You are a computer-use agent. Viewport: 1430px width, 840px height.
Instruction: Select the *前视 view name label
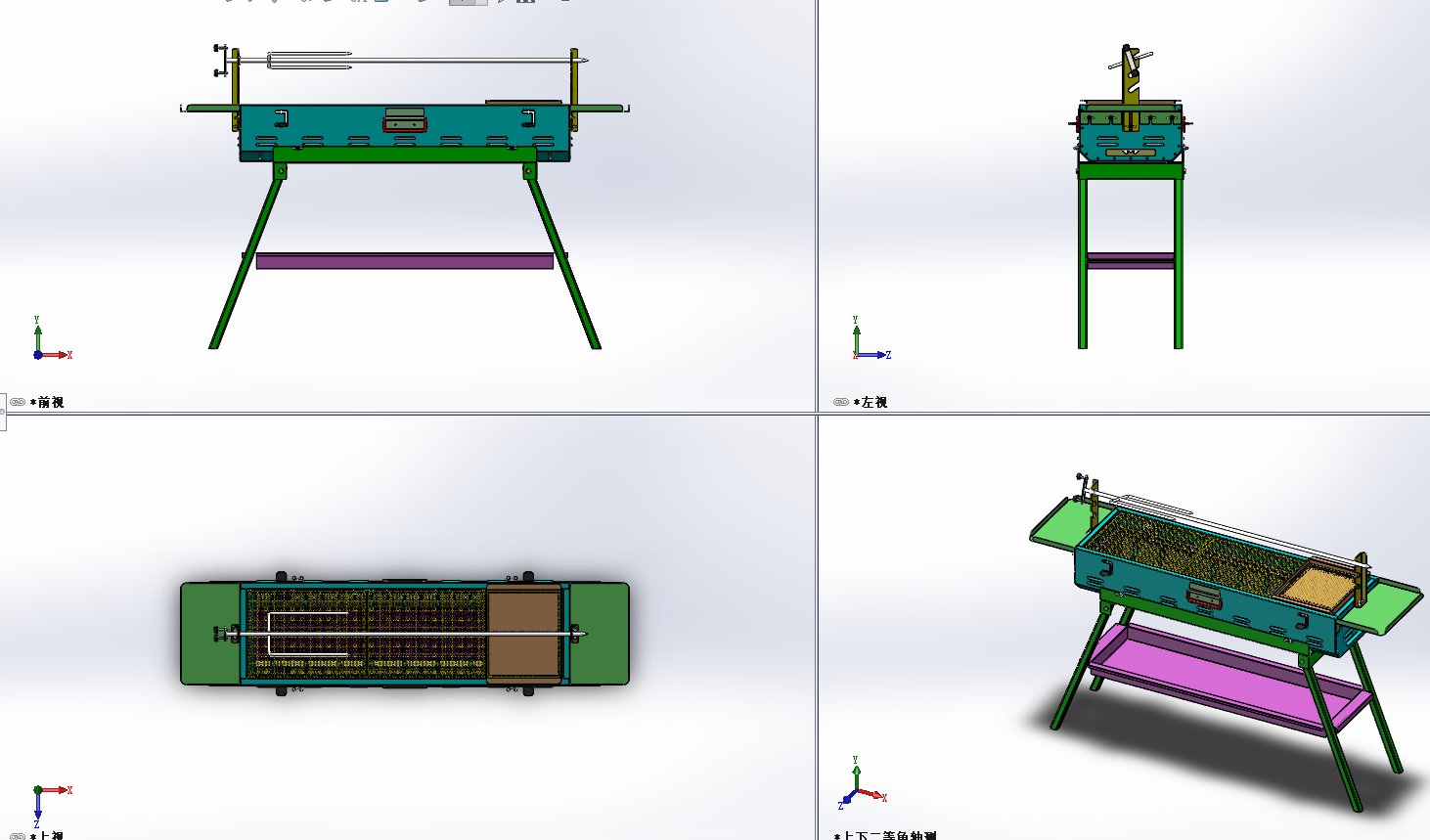click(47, 402)
